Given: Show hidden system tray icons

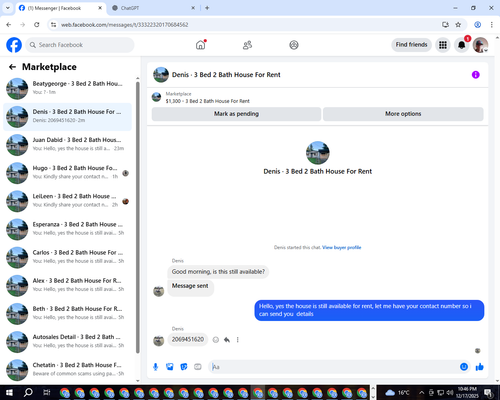Looking at the screenshot, I should click(421, 393).
